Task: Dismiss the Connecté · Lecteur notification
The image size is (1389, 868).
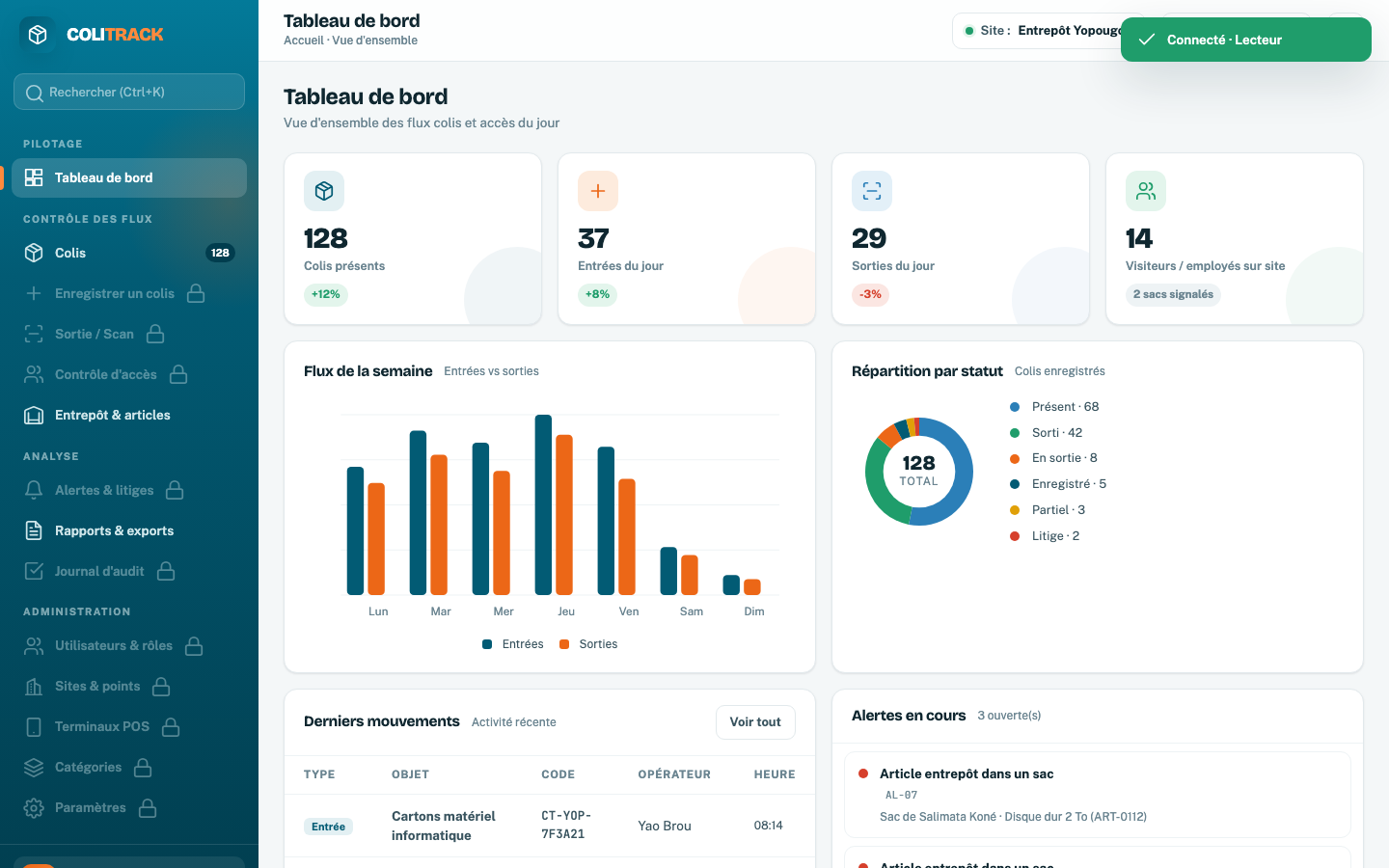Action: pos(1245,40)
